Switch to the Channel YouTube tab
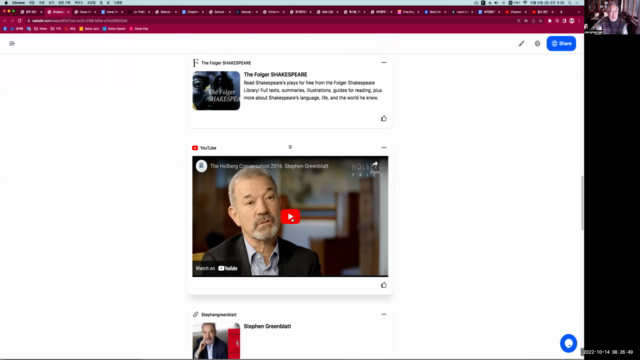The width and height of the screenshot is (640, 360). pos(516,12)
